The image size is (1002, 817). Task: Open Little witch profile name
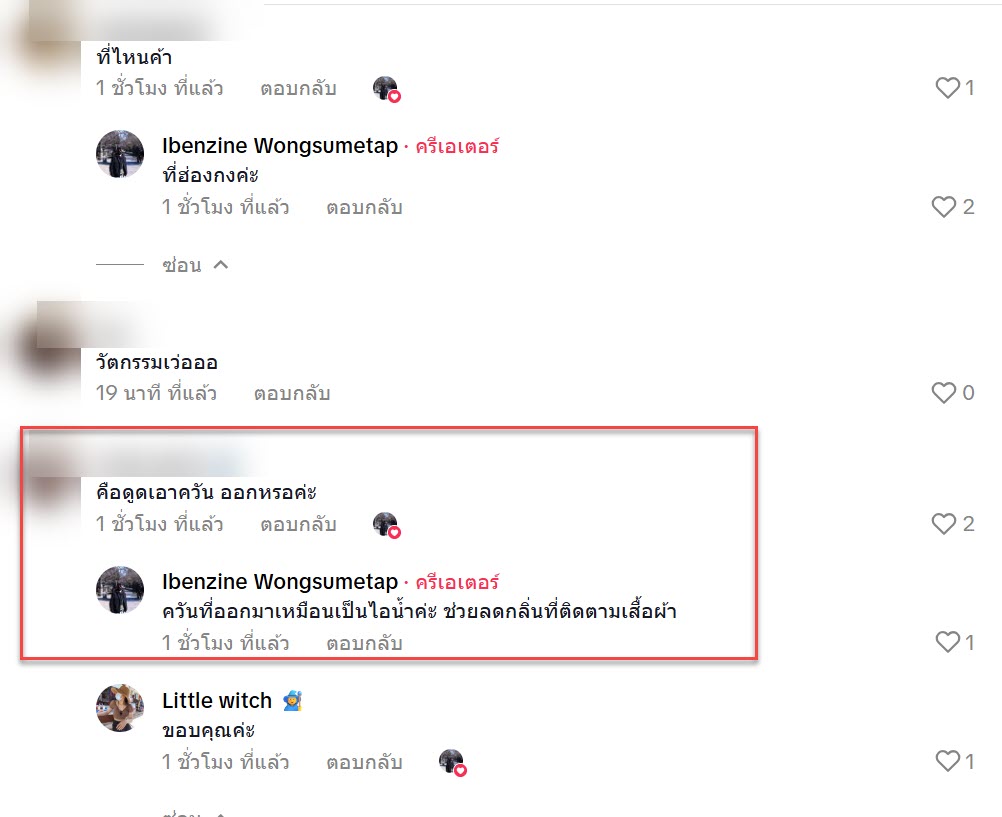click(x=217, y=701)
